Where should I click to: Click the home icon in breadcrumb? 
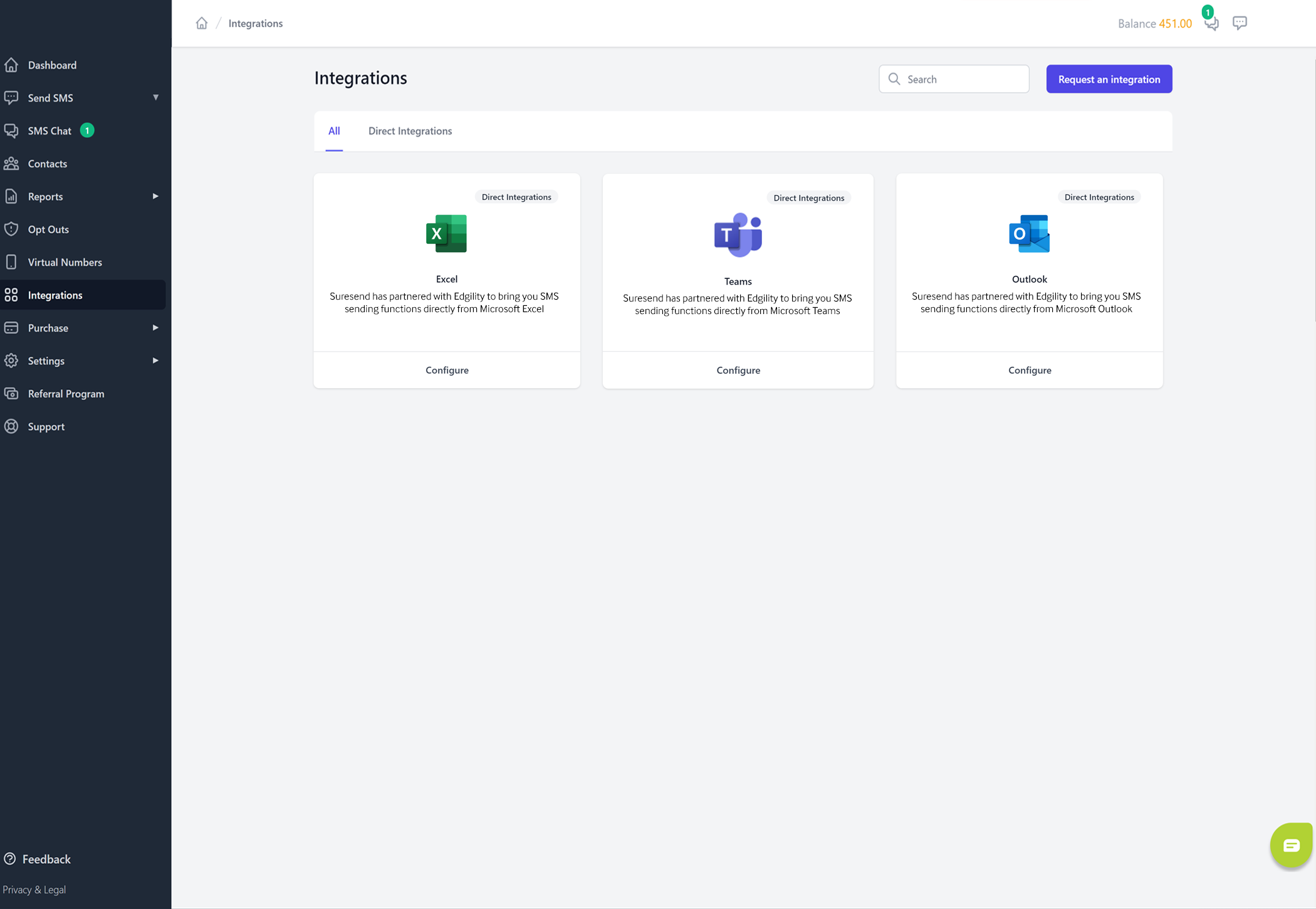point(201,23)
